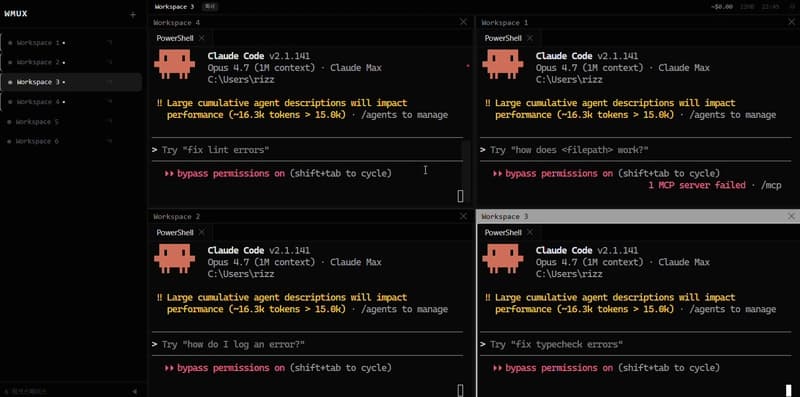Click "/agents to manage" in Workspace 2 pane
The height and width of the screenshot is (397, 800).
click(x=405, y=309)
